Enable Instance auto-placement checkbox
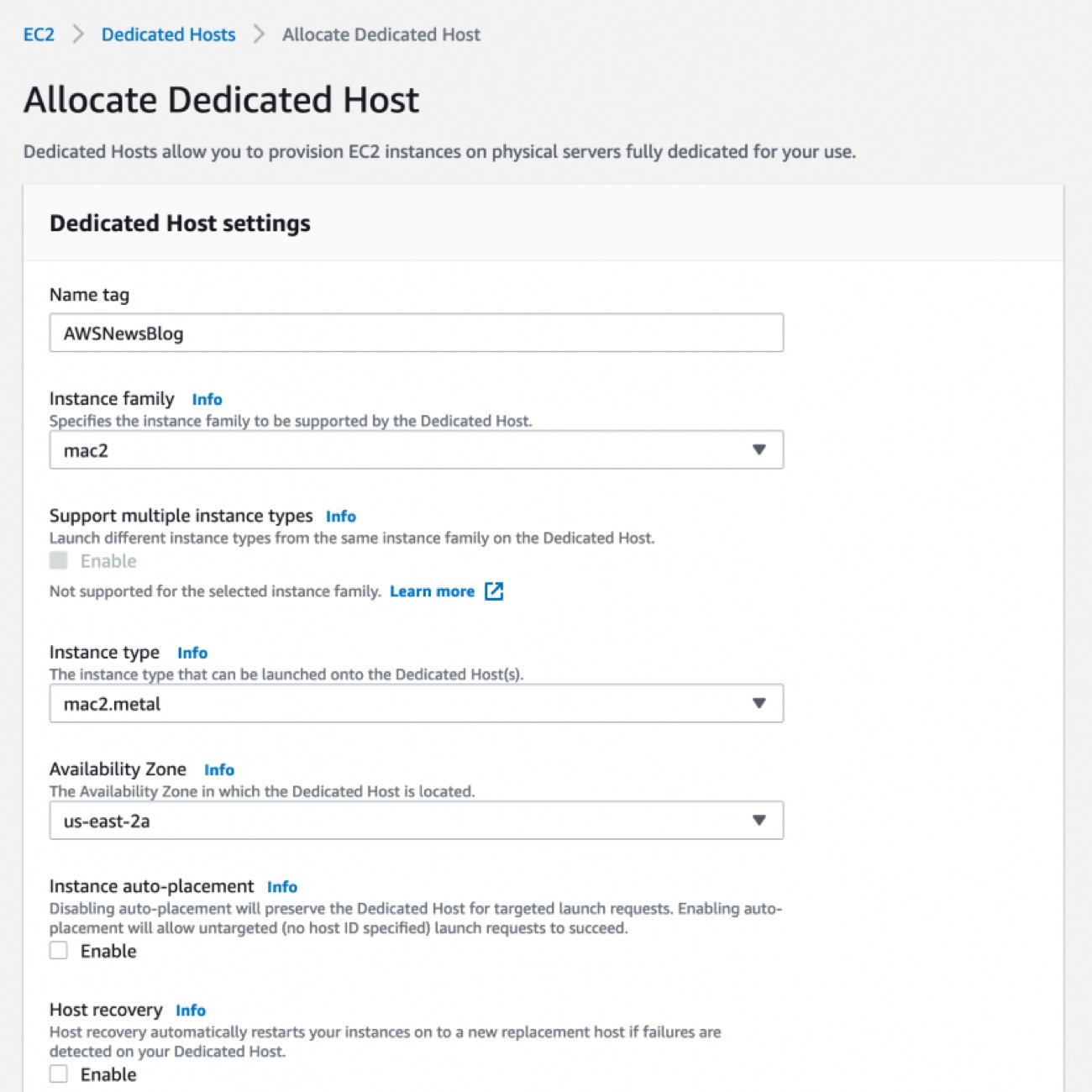Screen dimensions: 1092x1092 pos(59,951)
